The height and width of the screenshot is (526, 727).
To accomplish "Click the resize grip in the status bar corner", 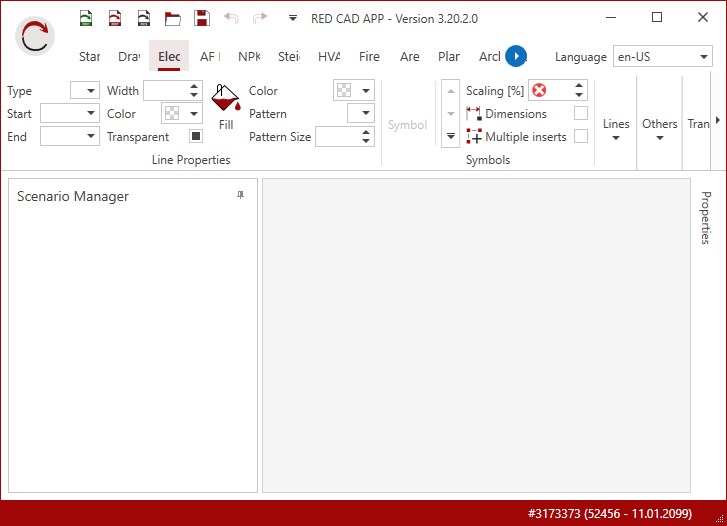I will [x=719, y=519].
